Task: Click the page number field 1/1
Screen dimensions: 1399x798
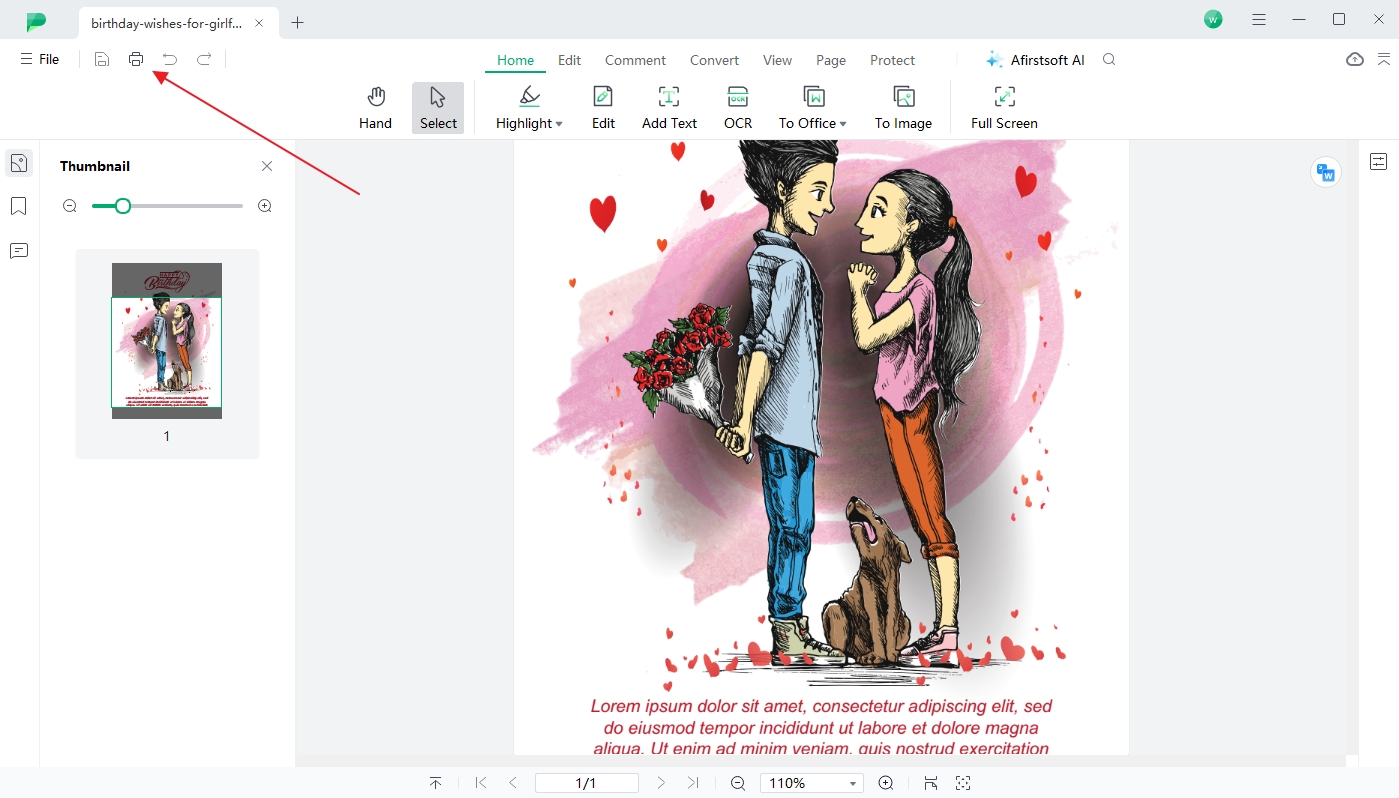Action: tap(586, 783)
